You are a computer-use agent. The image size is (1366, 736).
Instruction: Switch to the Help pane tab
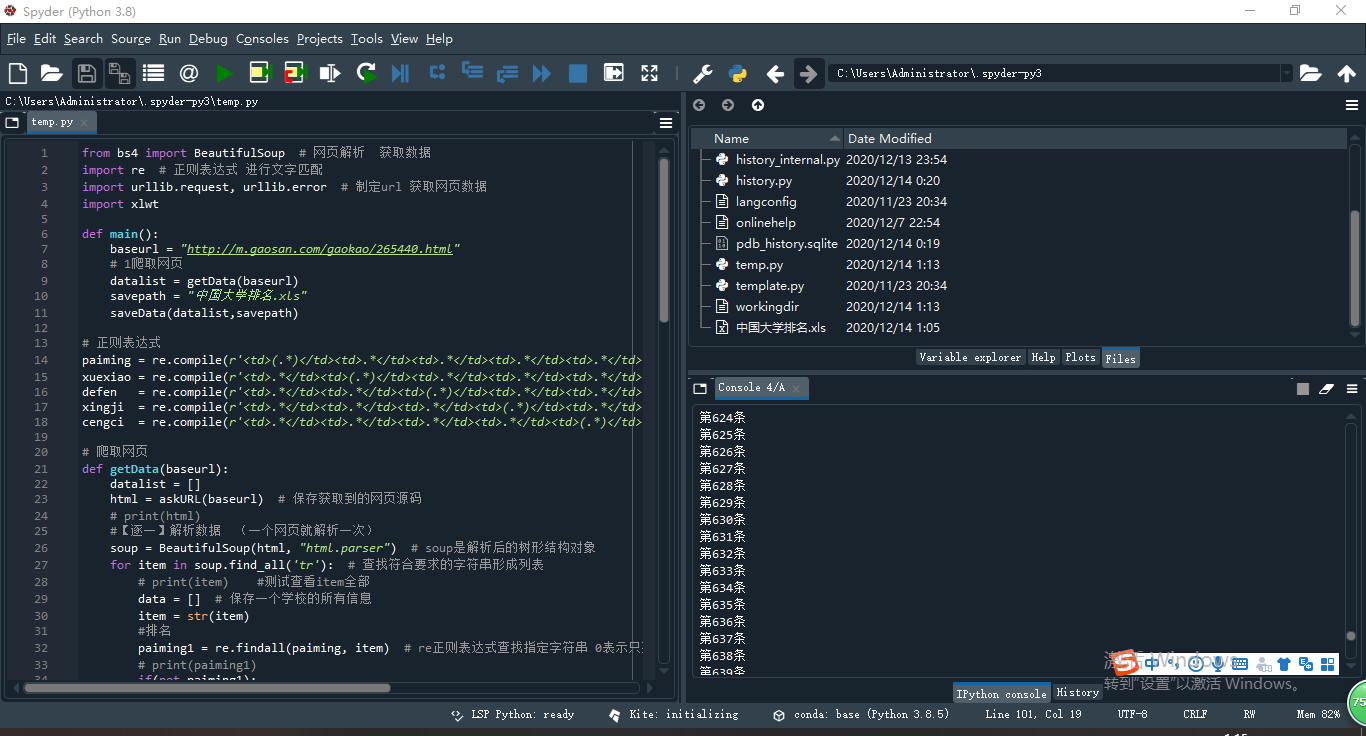point(1043,357)
